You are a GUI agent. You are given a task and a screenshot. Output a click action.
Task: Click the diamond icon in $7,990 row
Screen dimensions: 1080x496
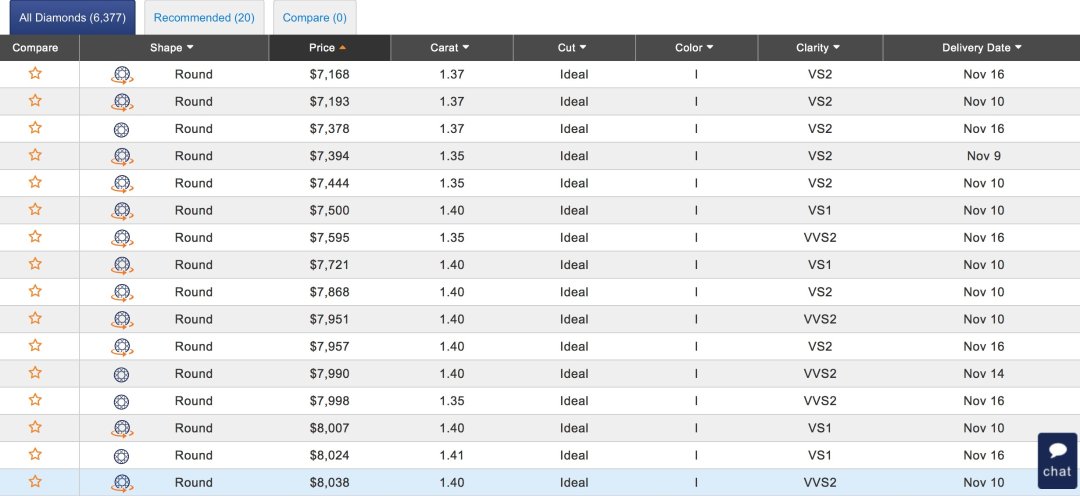(x=122, y=374)
